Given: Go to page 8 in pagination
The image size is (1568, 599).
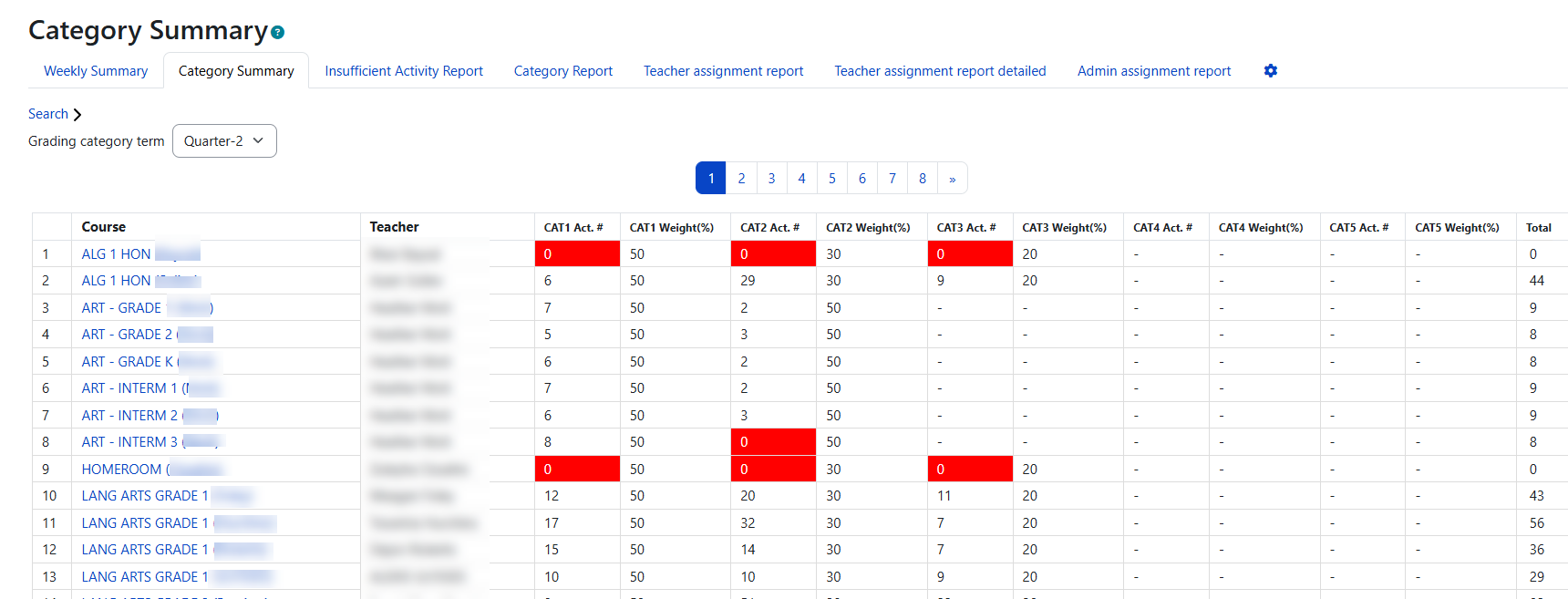Looking at the screenshot, I should click(x=923, y=179).
